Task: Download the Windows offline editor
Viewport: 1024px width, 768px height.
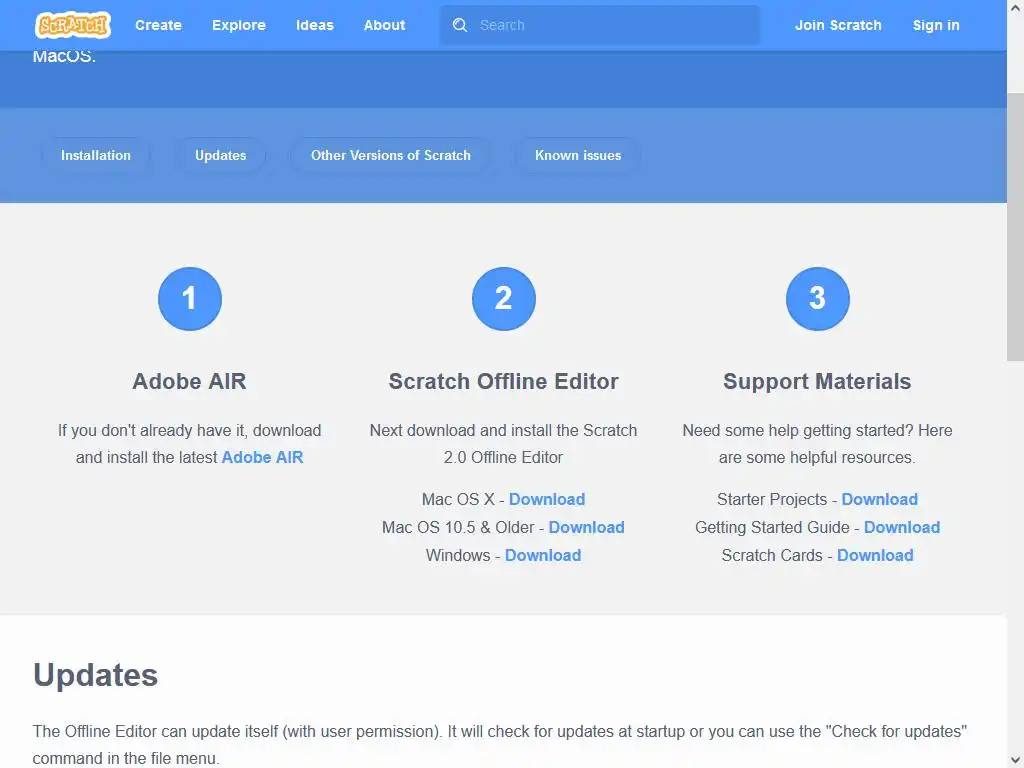Action: 543,556
